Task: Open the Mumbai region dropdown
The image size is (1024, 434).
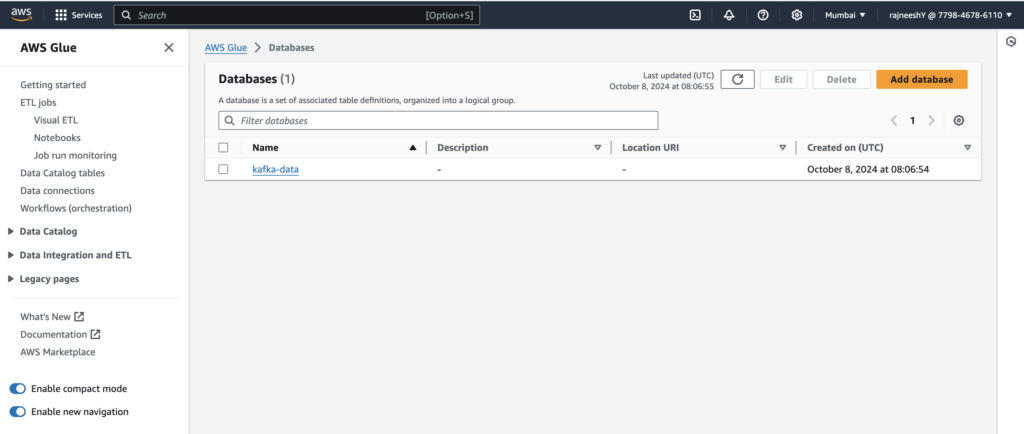Action: pos(845,15)
